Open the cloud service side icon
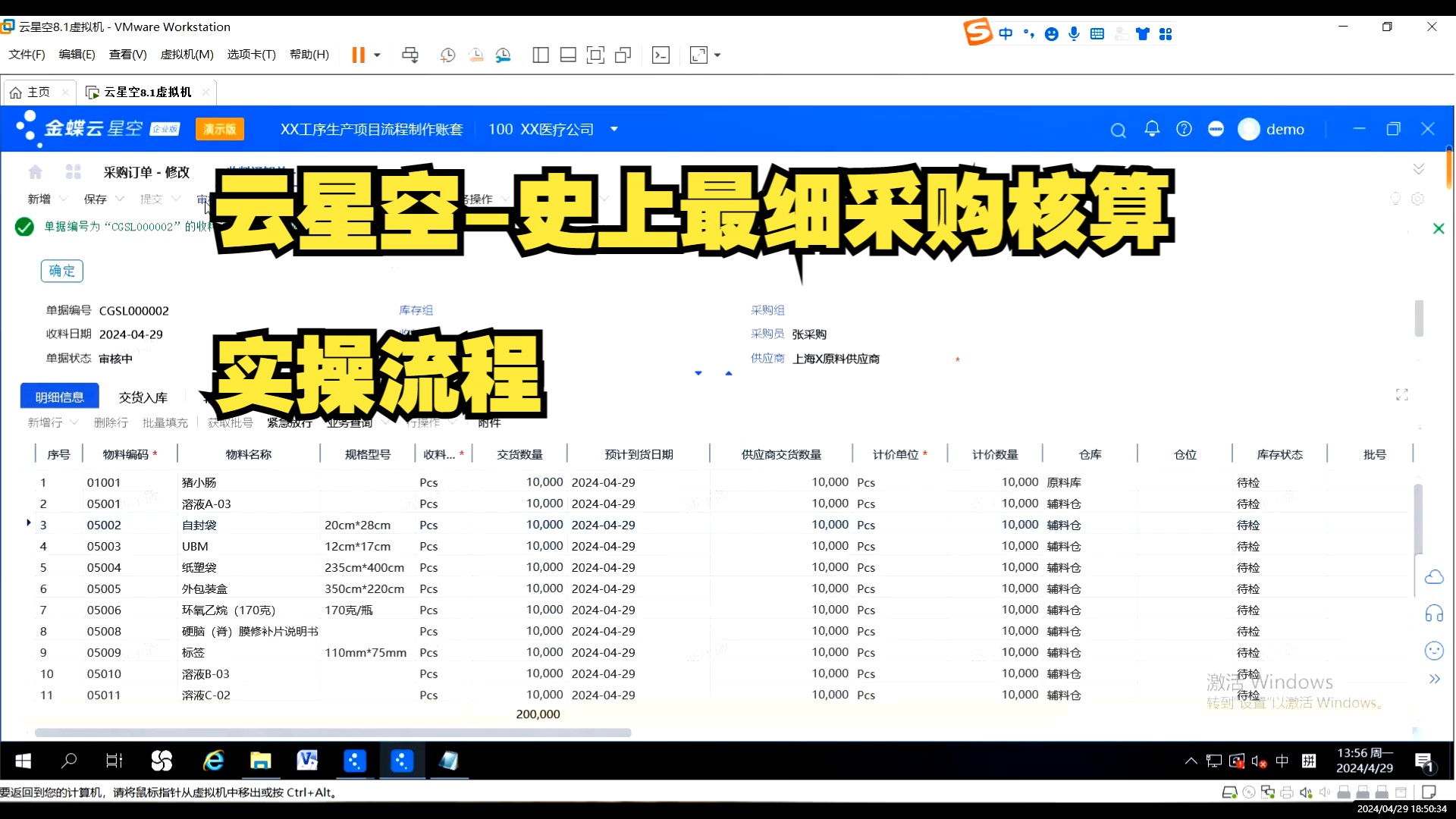Image resolution: width=1456 pixels, height=819 pixels. point(1433,577)
